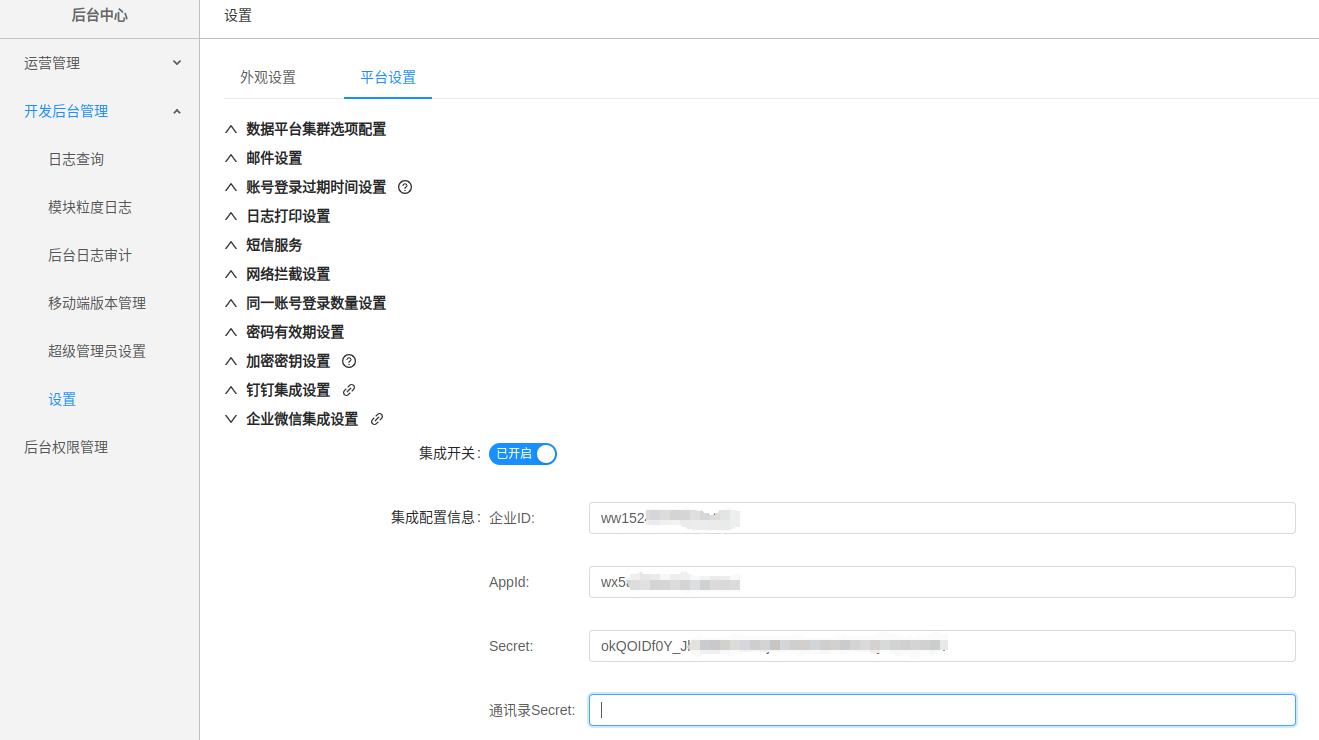Expand the 邮件设置 section
Viewport: 1319px width, 740px height.
pyautogui.click(x=274, y=158)
